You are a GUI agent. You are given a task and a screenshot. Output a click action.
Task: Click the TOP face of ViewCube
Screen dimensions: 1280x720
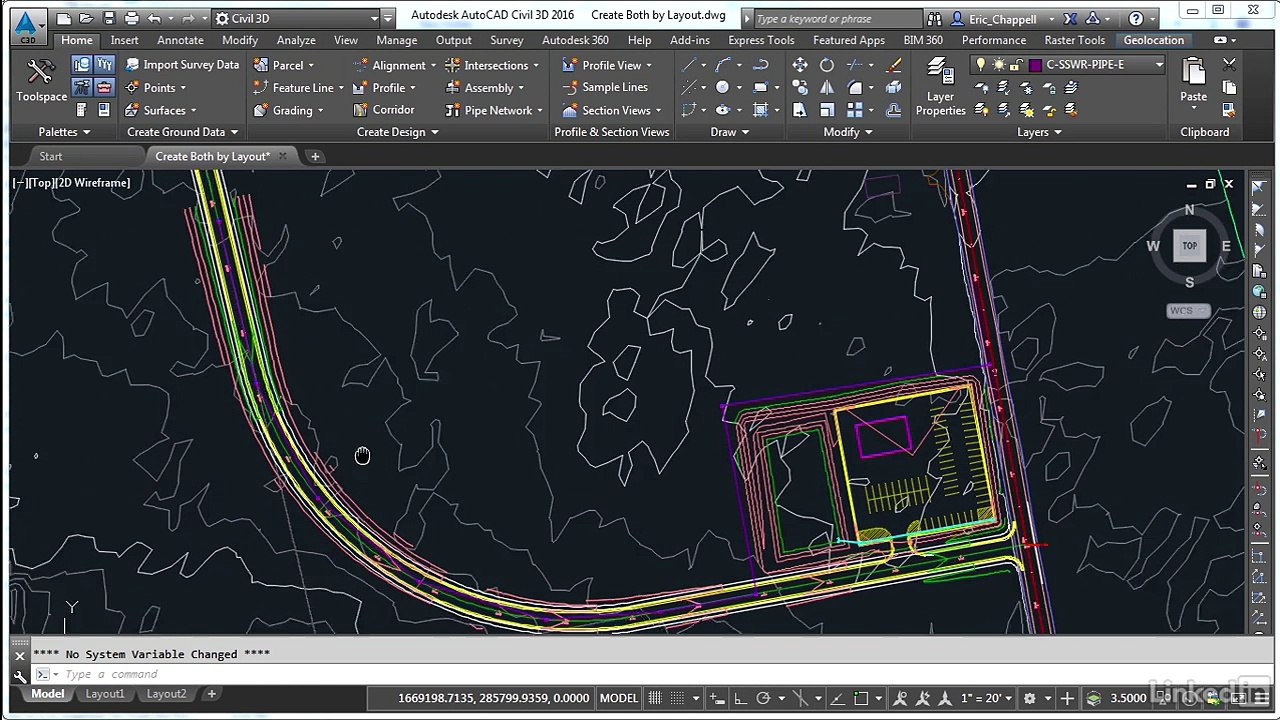[x=1189, y=246]
